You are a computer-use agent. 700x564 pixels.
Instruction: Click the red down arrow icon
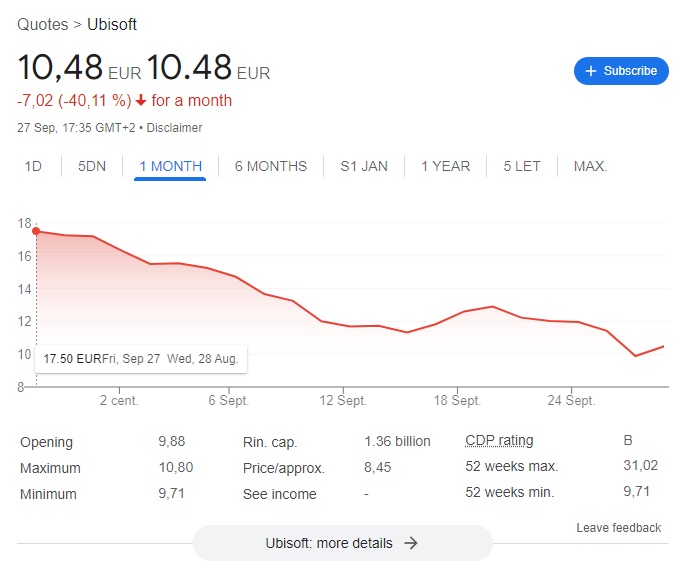[141, 100]
